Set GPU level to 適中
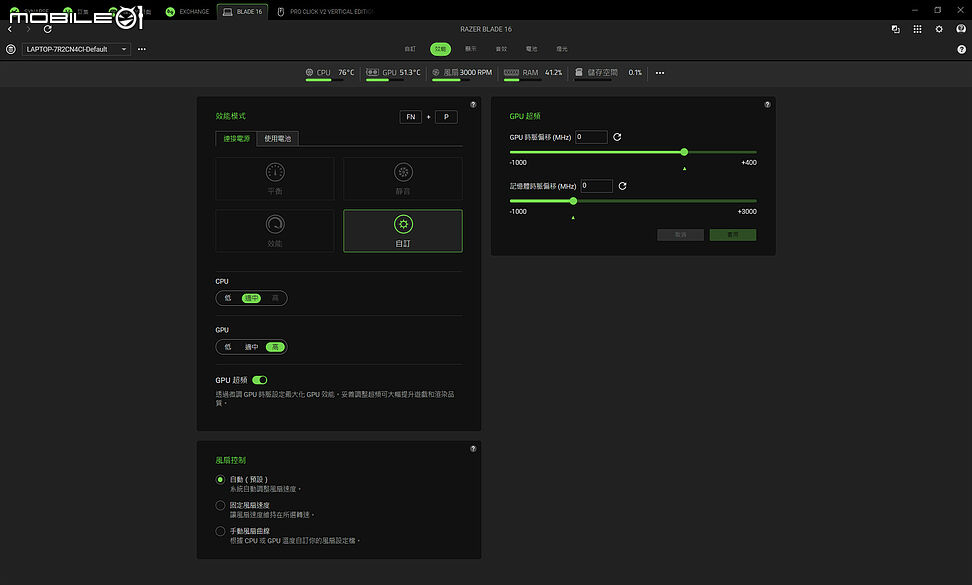This screenshot has width=972, height=585. click(251, 347)
